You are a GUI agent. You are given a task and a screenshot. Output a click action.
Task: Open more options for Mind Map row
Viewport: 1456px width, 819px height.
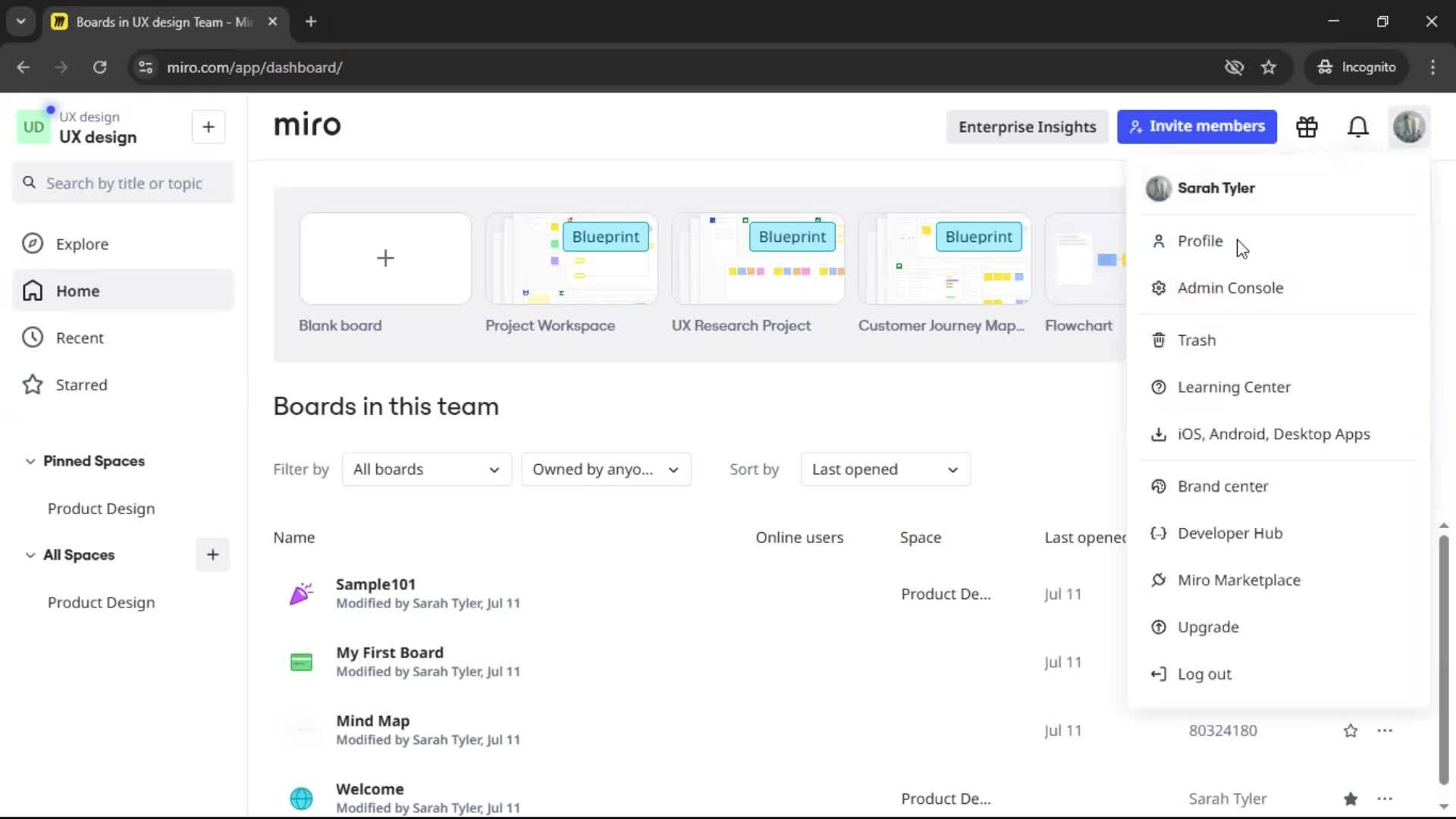click(1385, 730)
